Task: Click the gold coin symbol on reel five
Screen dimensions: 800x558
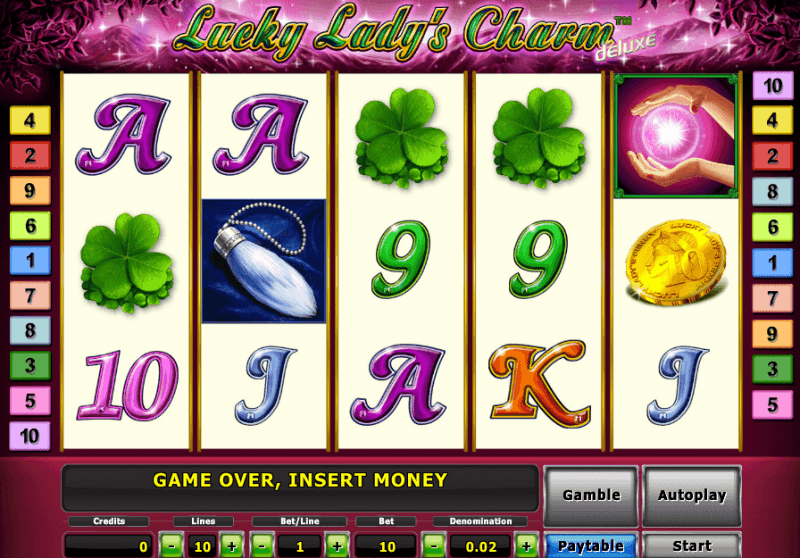Action: pos(676,262)
